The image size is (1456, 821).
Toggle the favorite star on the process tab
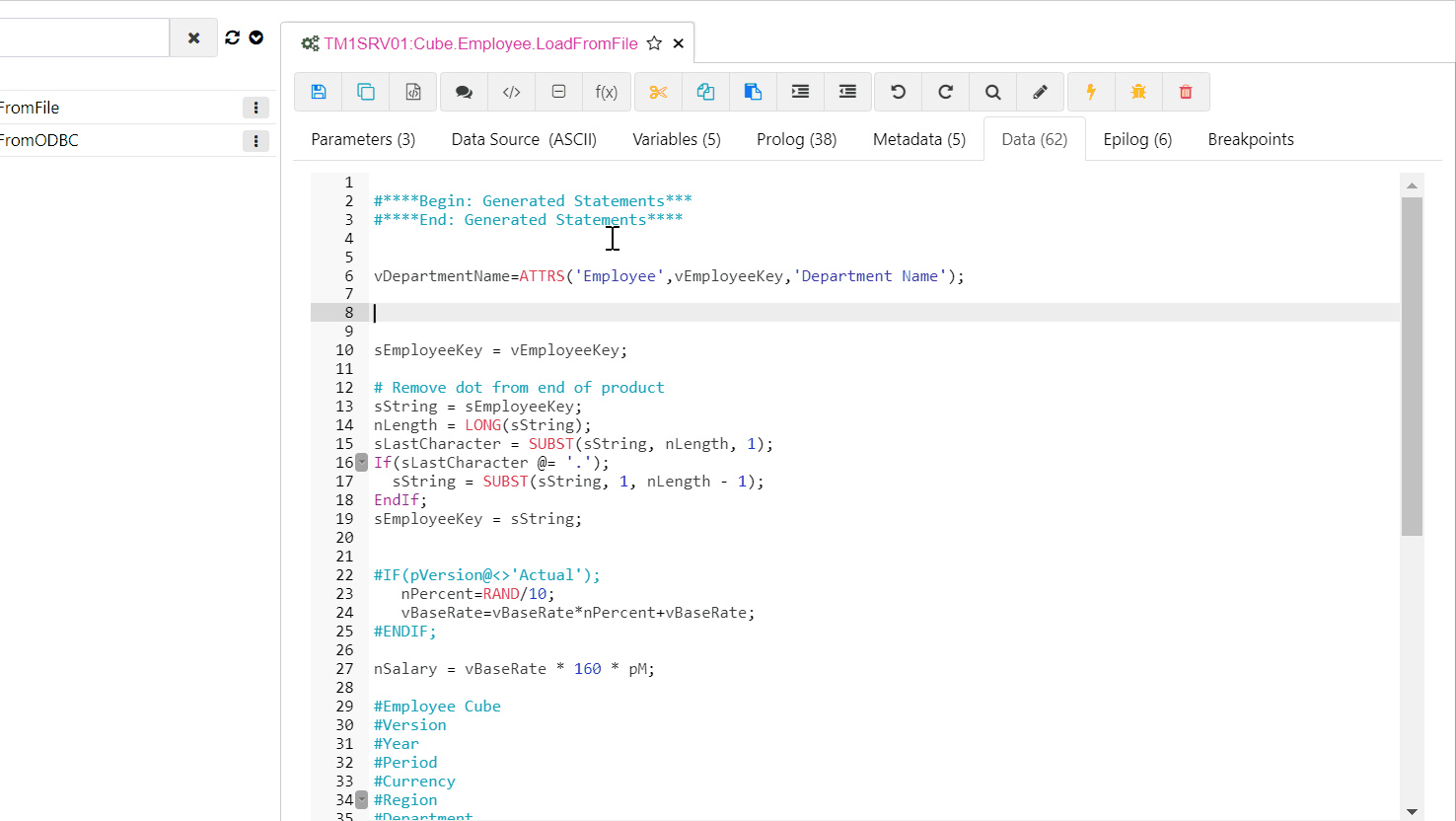654,43
